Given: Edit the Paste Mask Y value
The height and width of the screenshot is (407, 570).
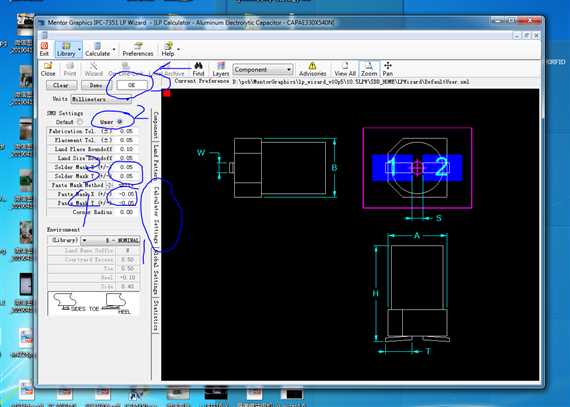Looking at the screenshot, I should coord(127,203).
